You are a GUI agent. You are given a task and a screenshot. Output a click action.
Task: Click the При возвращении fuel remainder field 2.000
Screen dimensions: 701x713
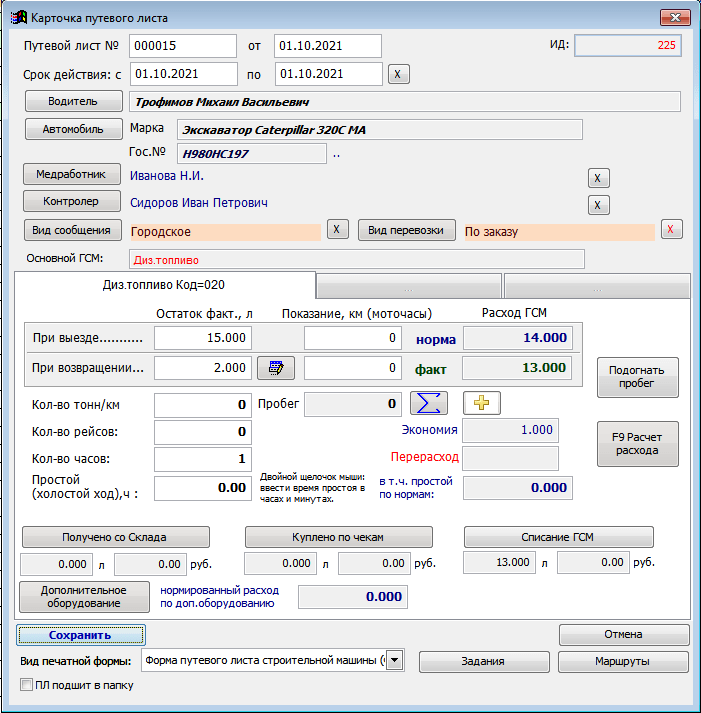203,368
